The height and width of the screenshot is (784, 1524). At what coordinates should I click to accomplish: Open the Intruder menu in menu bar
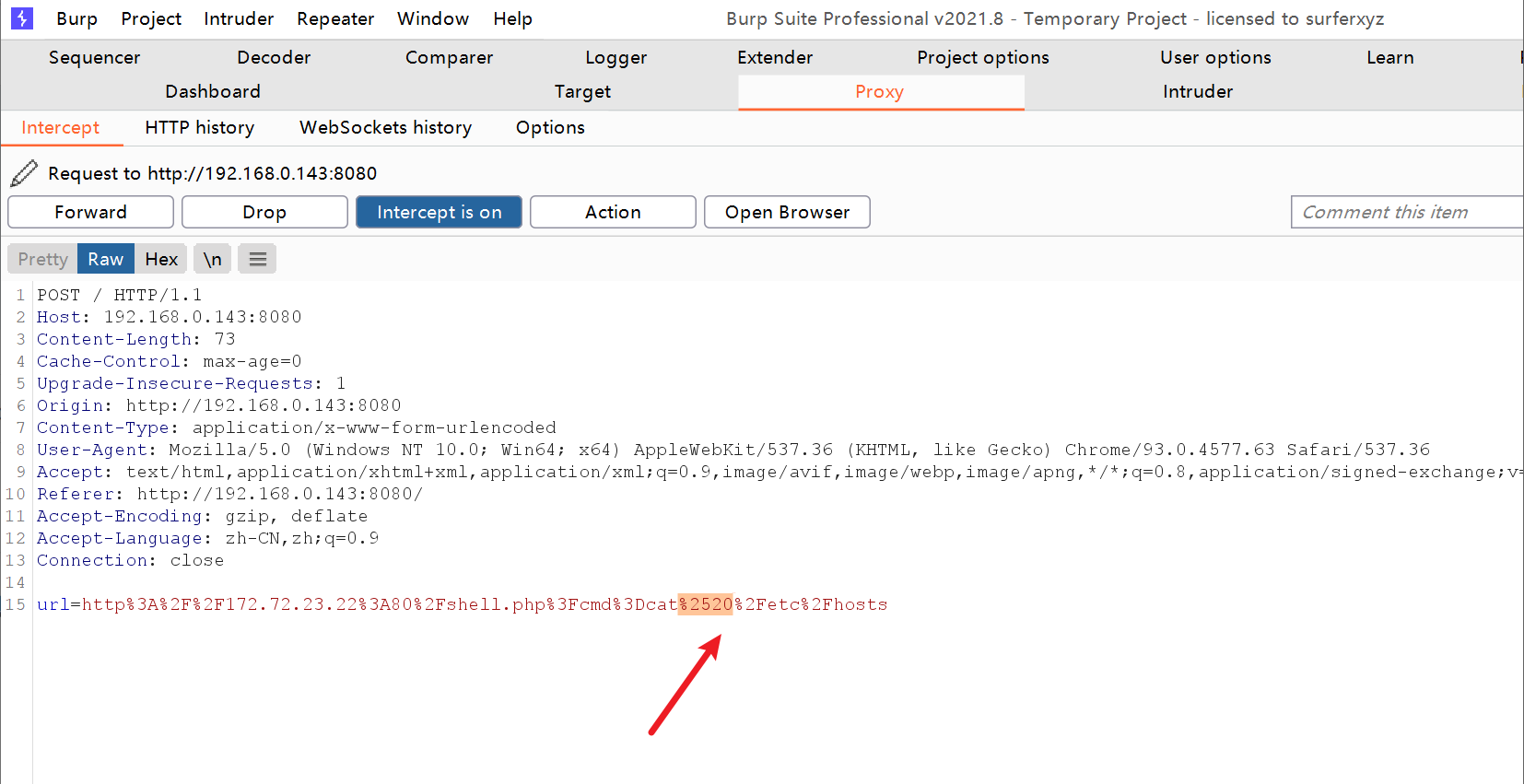(239, 18)
